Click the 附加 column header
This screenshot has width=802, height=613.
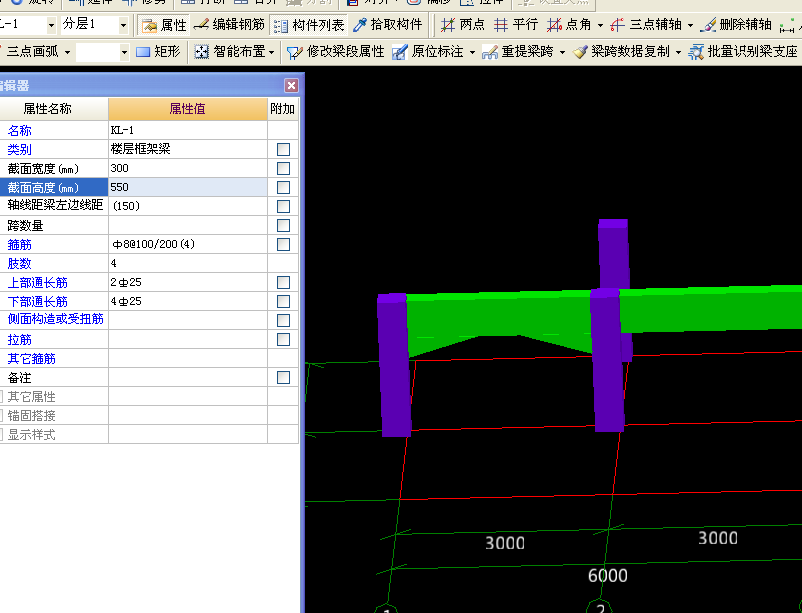pyautogui.click(x=283, y=109)
